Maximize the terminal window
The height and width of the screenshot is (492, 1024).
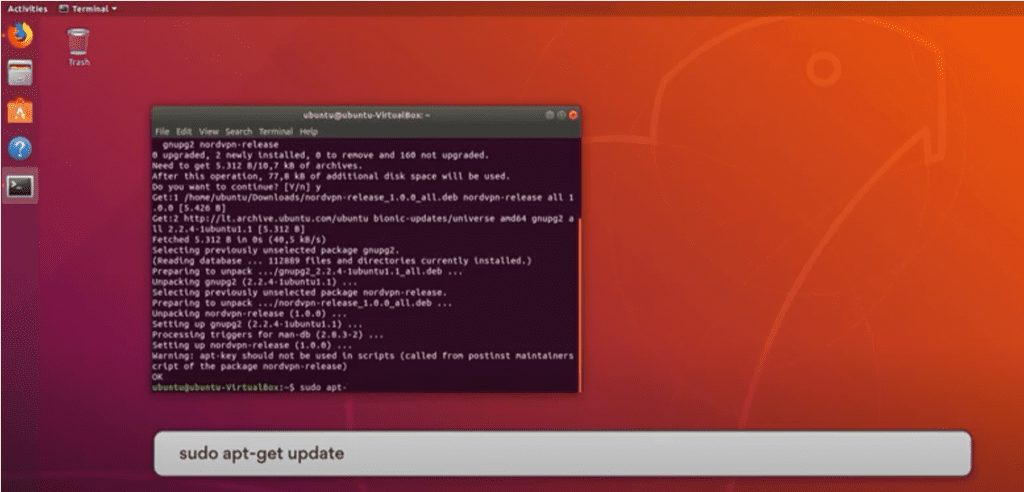tap(561, 115)
